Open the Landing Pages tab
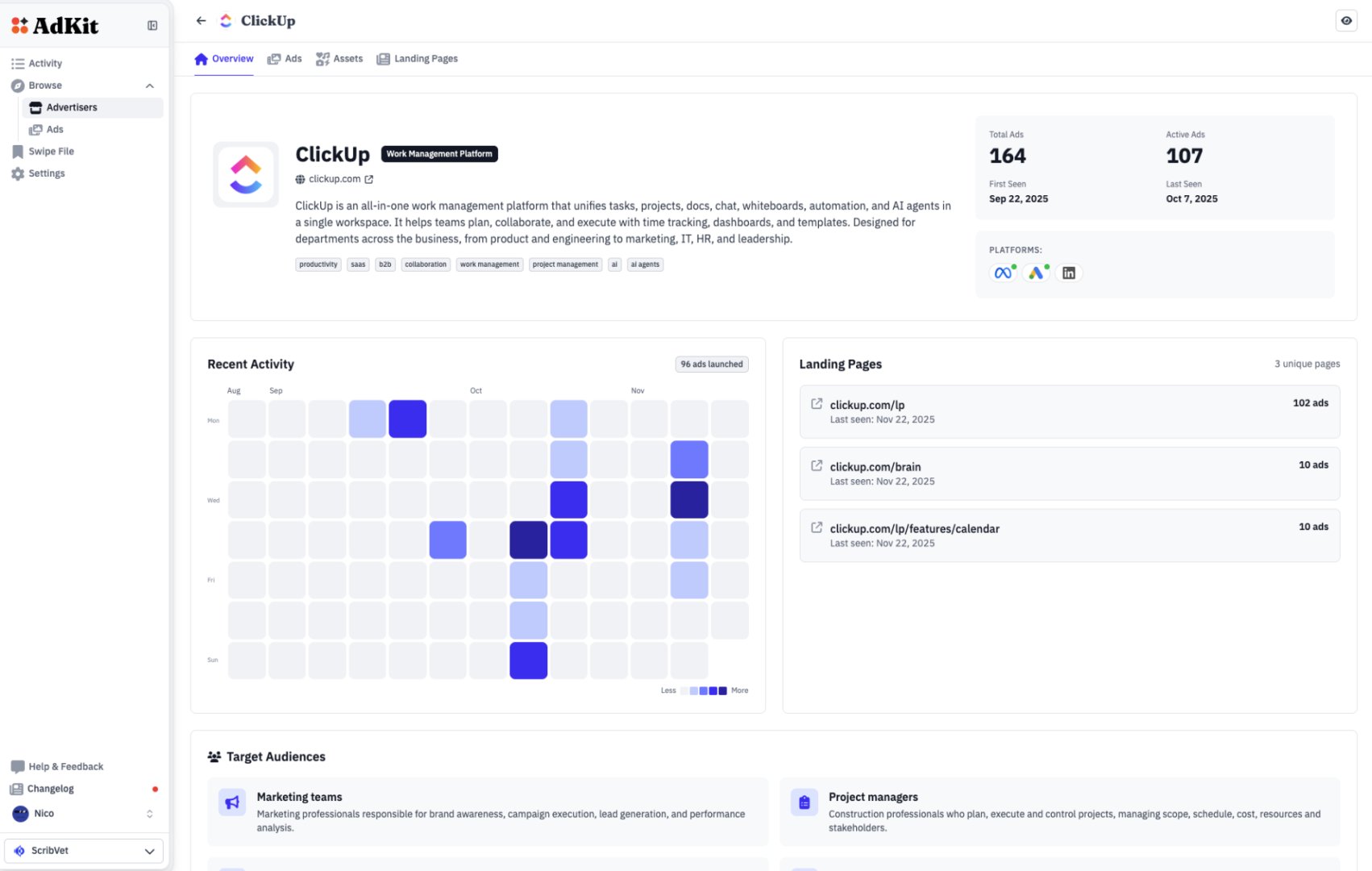This screenshot has height=871, width=1372. [417, 58]
